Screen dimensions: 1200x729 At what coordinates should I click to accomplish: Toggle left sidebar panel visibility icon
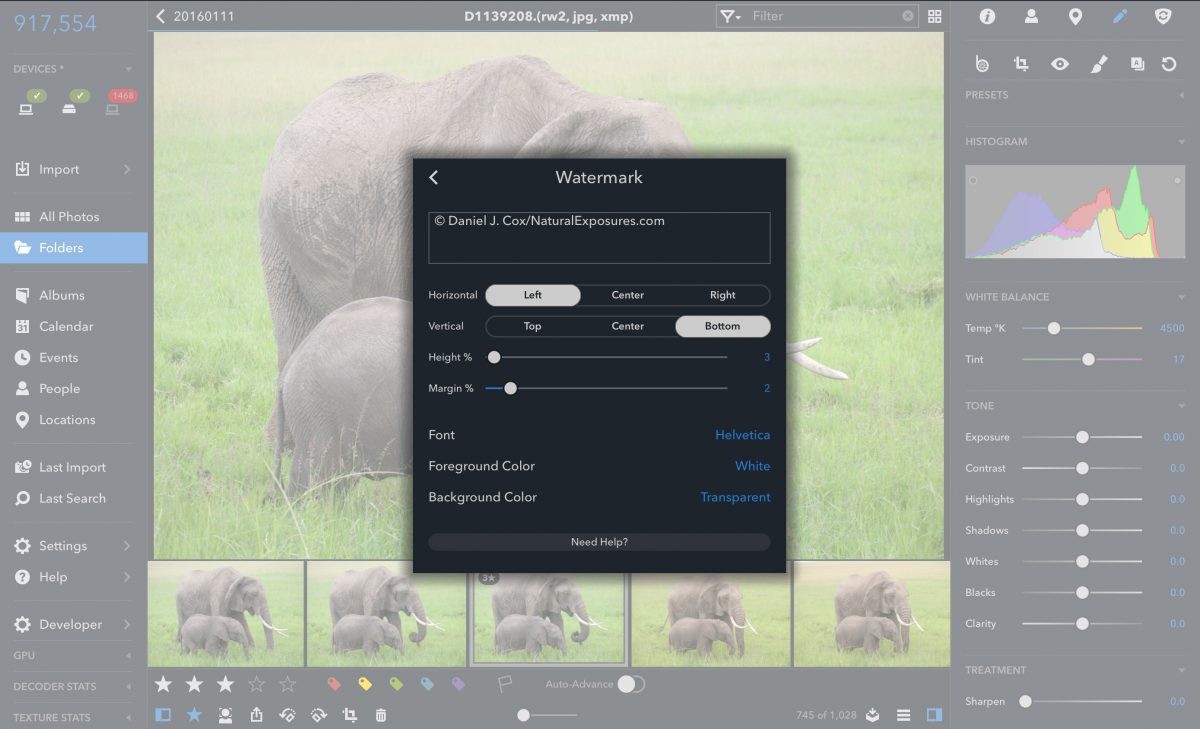tap(164, 715)
